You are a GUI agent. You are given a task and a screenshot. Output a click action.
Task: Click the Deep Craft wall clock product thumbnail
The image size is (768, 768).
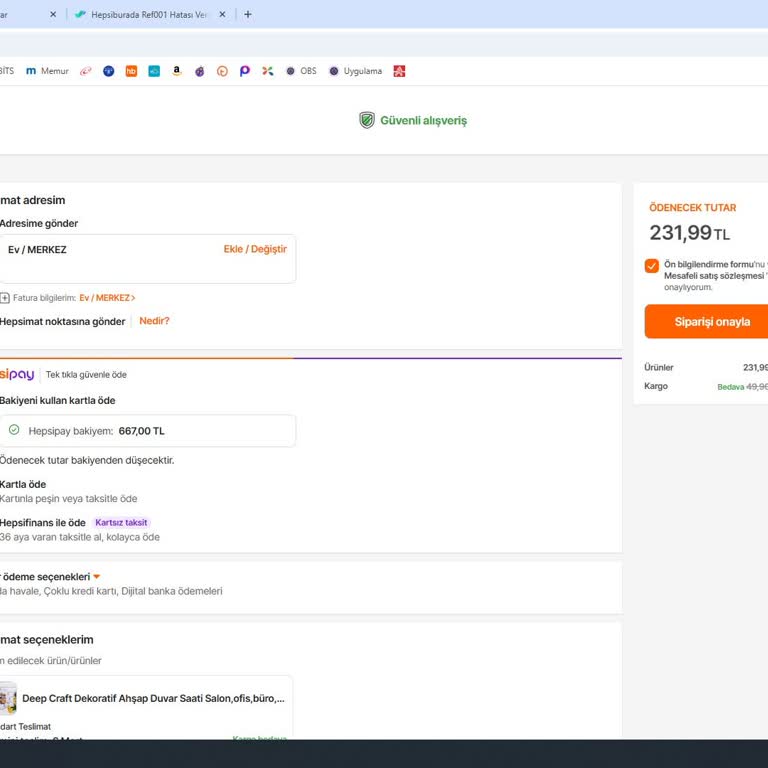8,698
